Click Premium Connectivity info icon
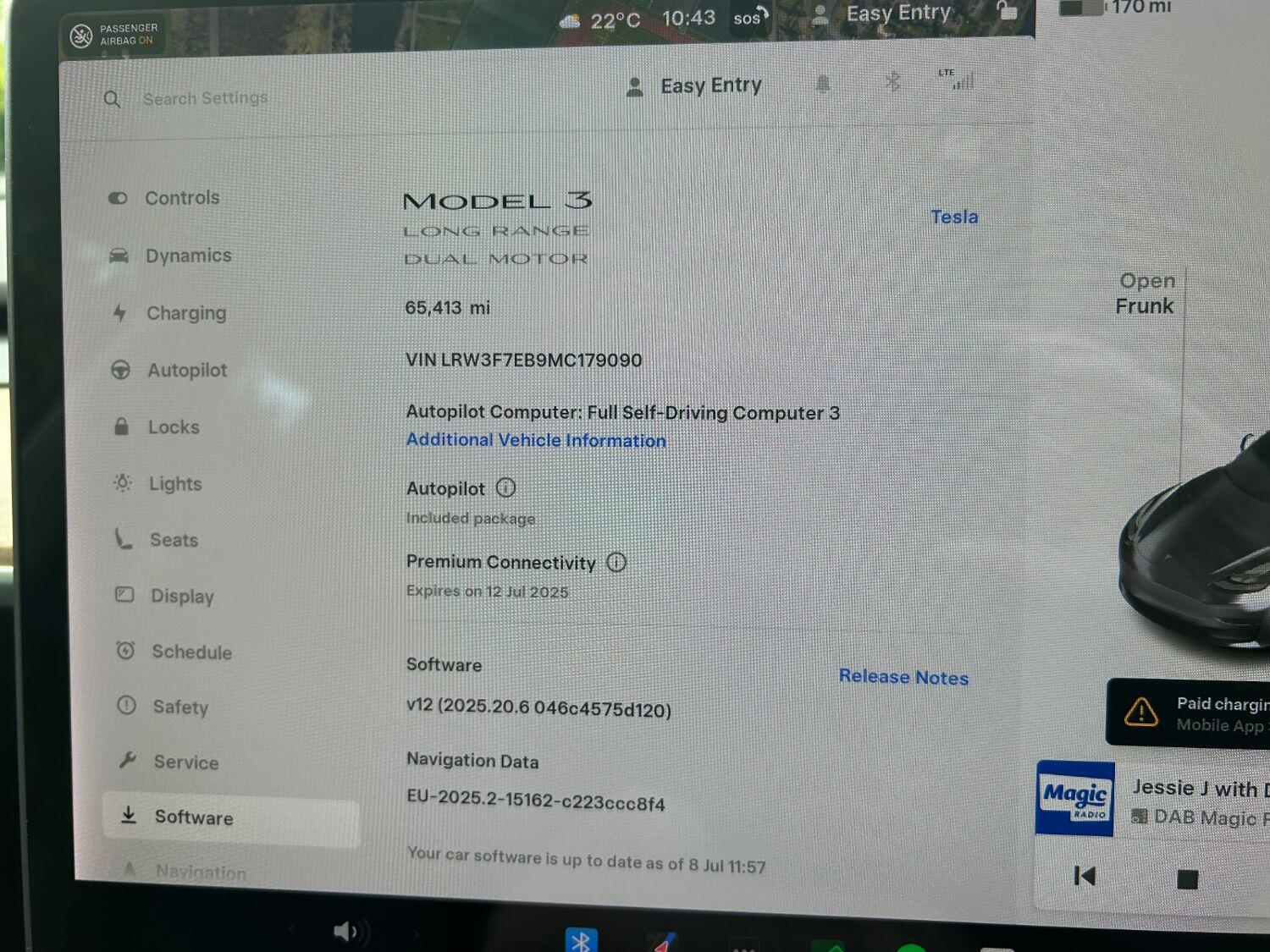 616,562
